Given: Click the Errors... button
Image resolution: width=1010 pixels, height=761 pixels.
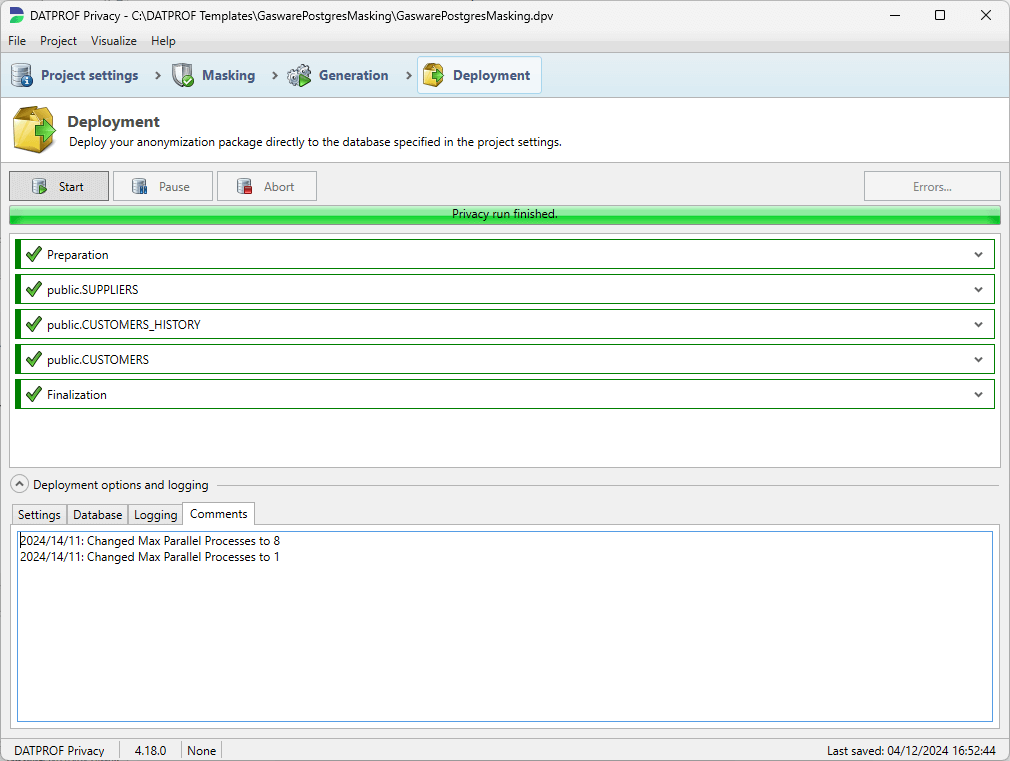Looking at the screenshot, I should 931,186.
